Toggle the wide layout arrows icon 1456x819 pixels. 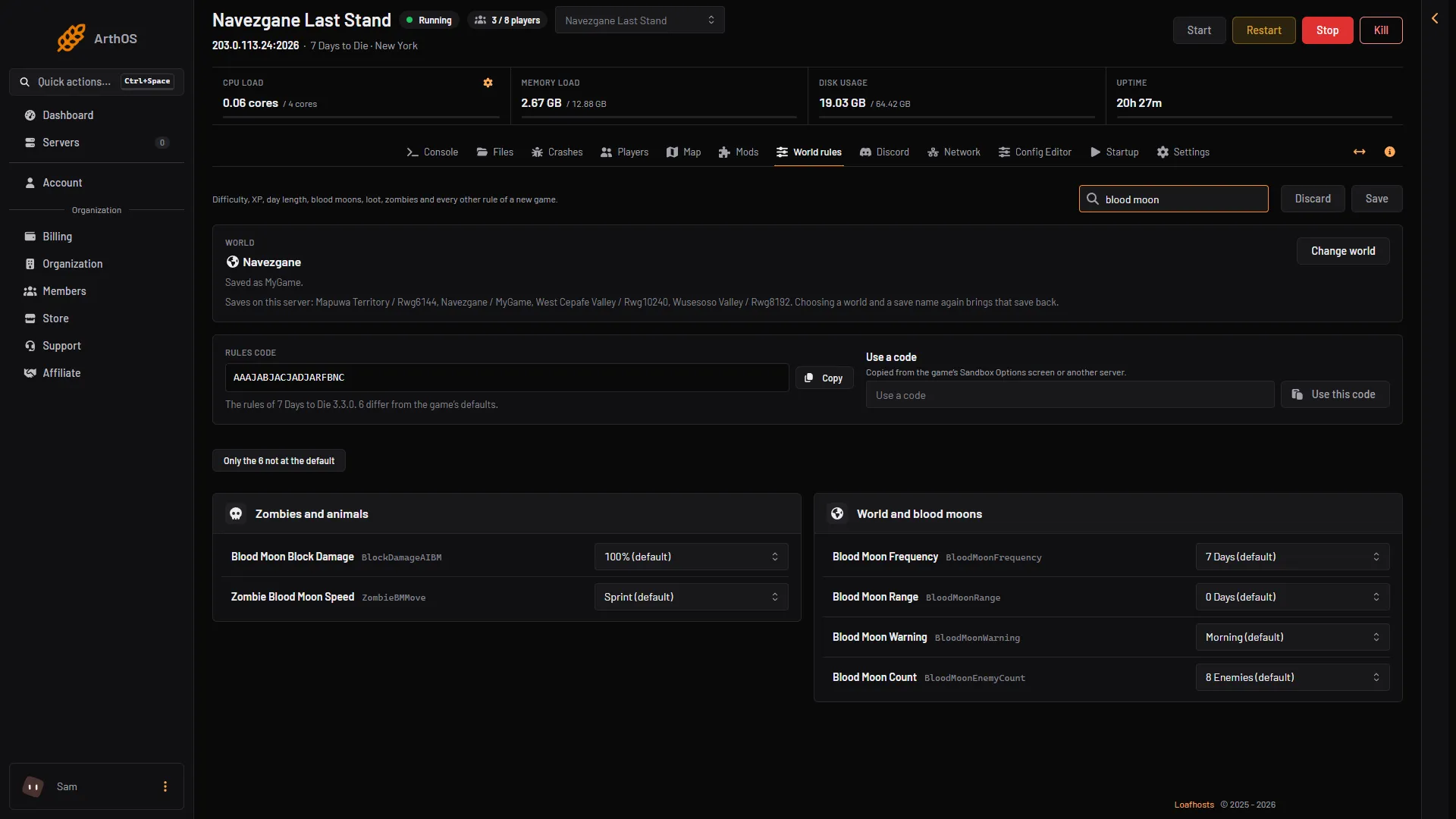pyautogui.click(x=1359, y=152)
